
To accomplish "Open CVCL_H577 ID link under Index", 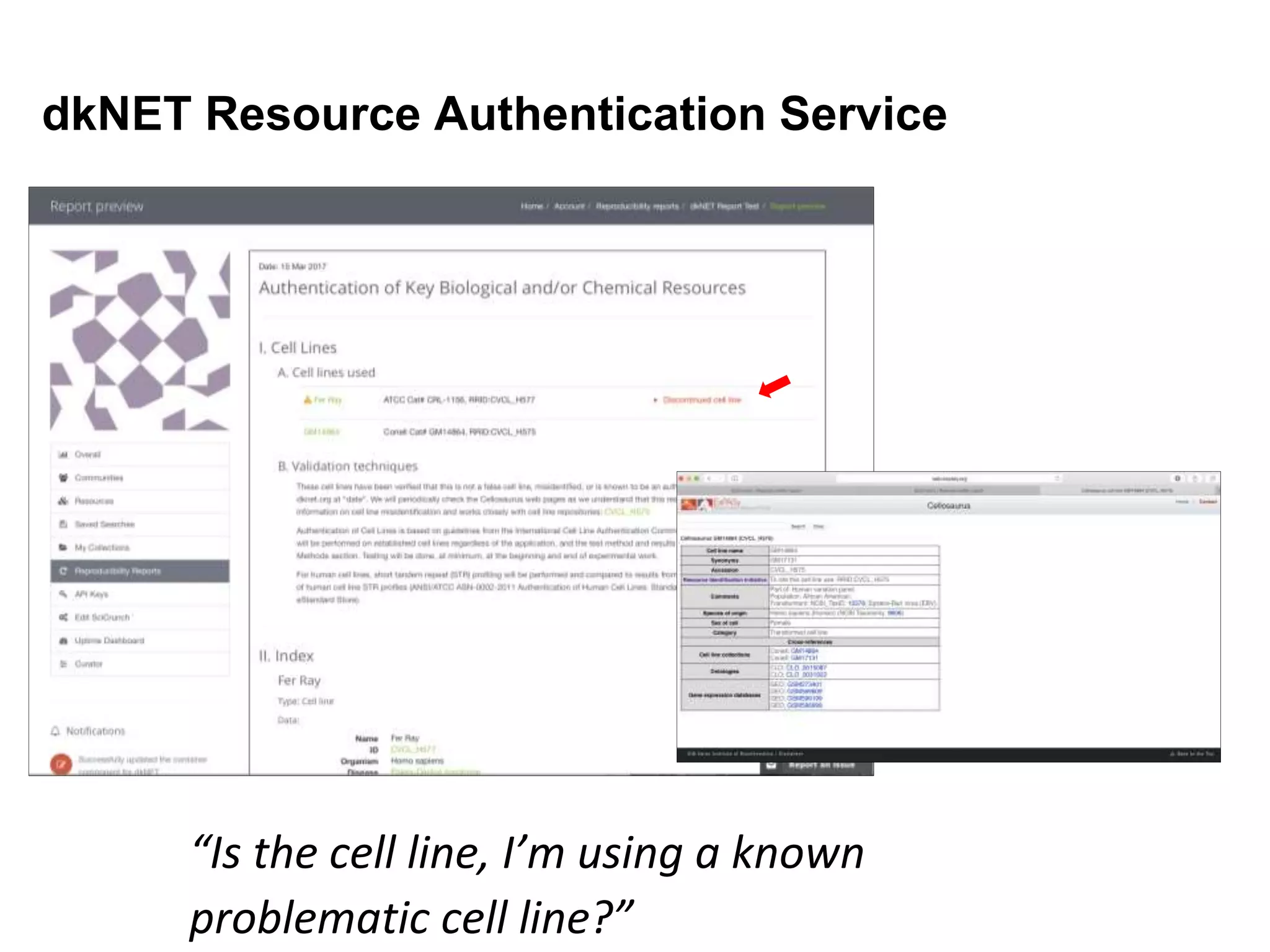I will [x=413, y=750].
